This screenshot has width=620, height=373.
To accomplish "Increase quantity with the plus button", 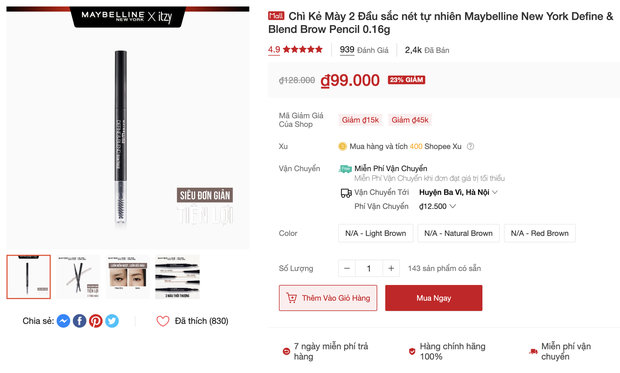I will pos(391,269).
